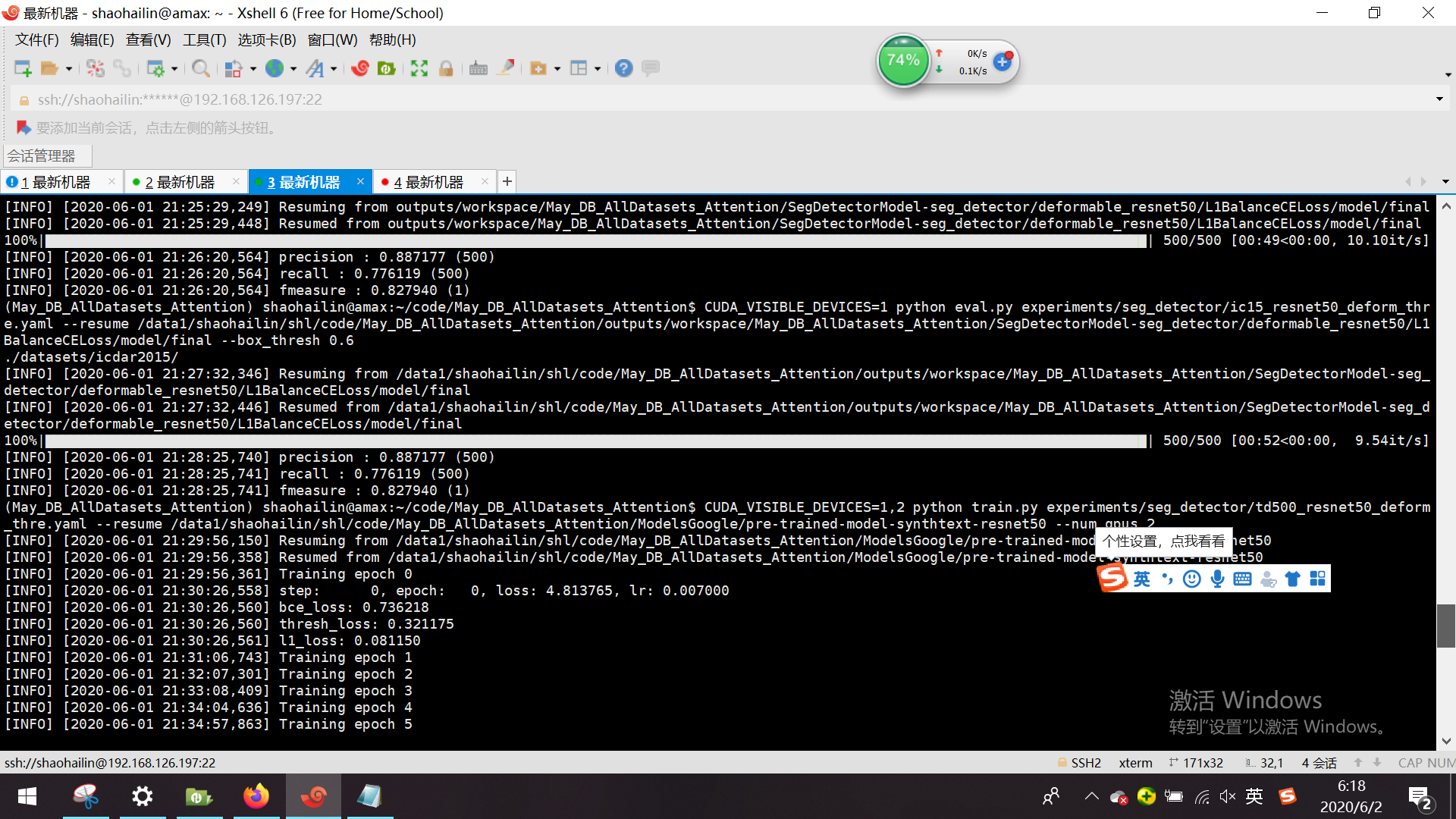Open the Help question mark icon
The image size is (1456, 819).
623,68
